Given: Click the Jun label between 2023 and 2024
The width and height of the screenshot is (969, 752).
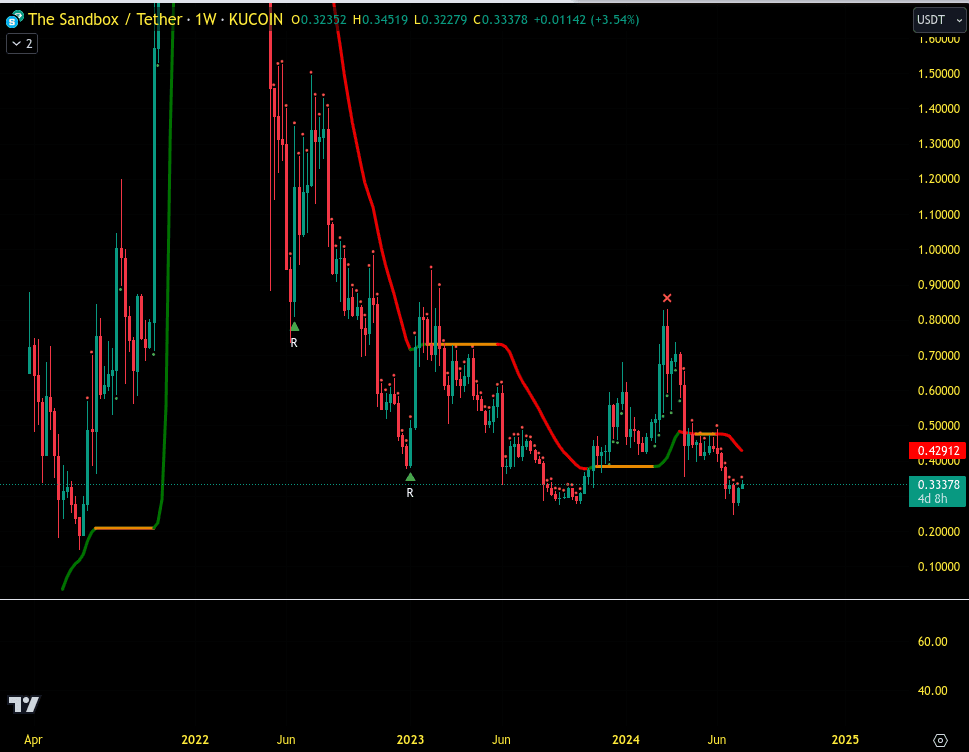Looking at the screenshot, I should (x=501, y=740).
